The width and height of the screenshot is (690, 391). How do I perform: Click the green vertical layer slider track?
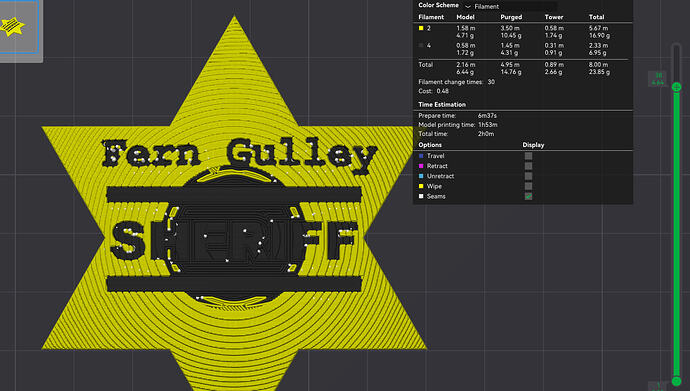(676, 233)
